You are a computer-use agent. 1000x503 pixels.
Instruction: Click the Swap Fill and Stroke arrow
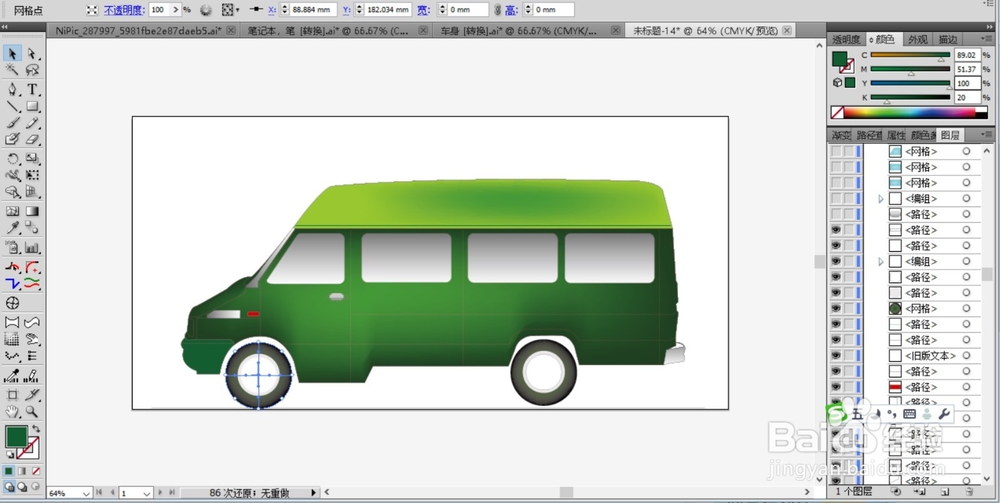[x=36, y=429]
